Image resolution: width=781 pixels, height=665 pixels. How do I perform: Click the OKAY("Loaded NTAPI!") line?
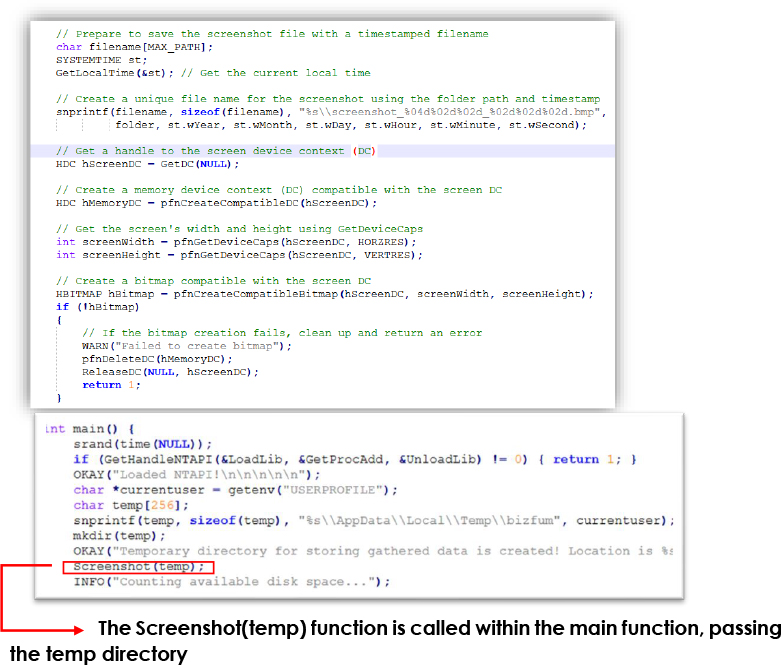pos(197,475)
